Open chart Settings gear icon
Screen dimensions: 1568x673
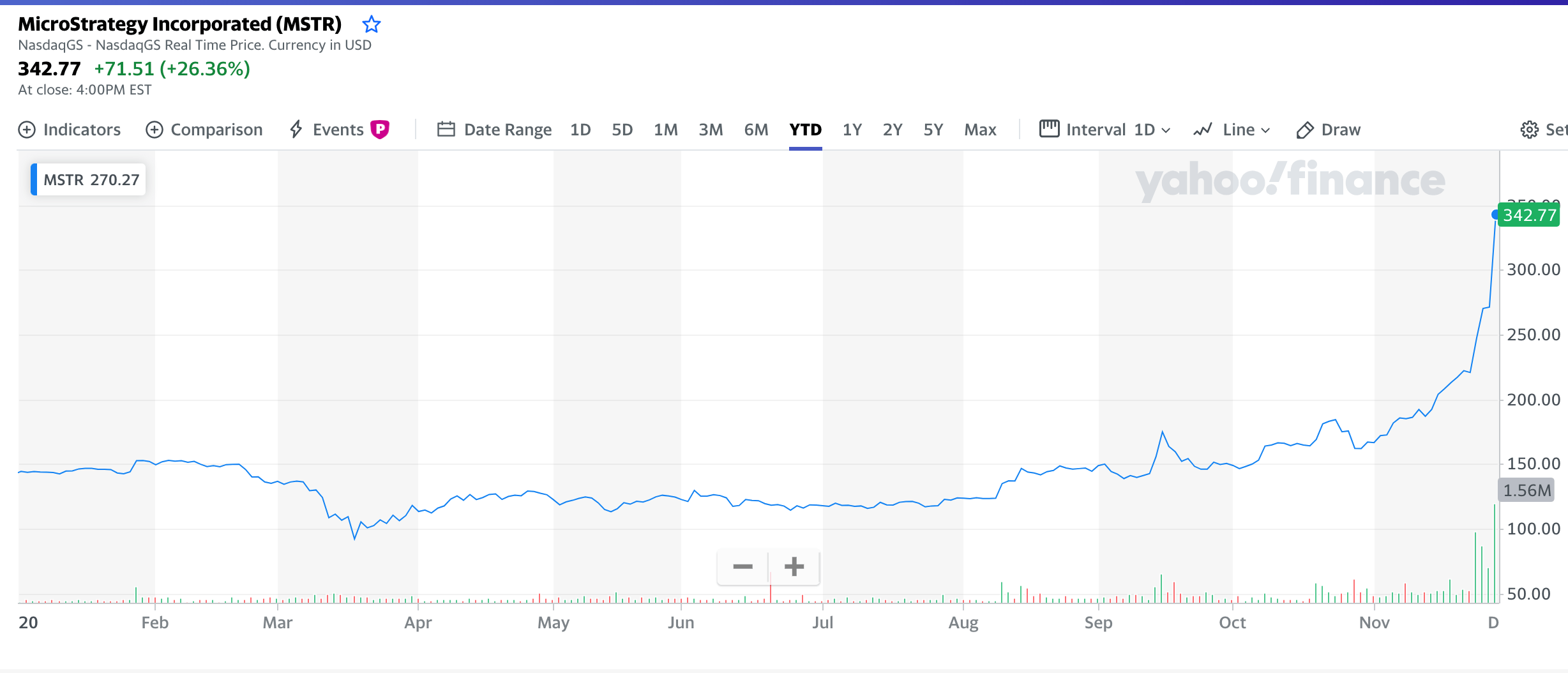coord(1530,130)
